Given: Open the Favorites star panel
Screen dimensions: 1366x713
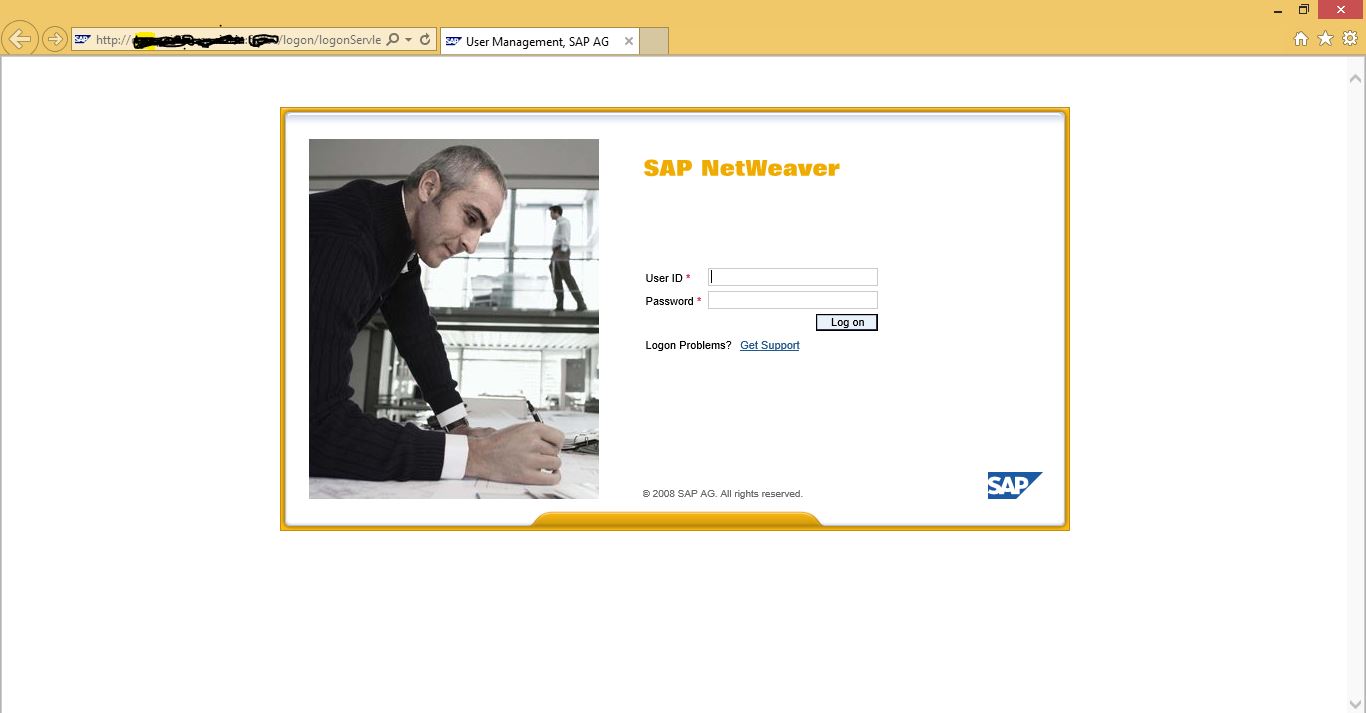Looking at the screenshot, I should [1324, 38].
